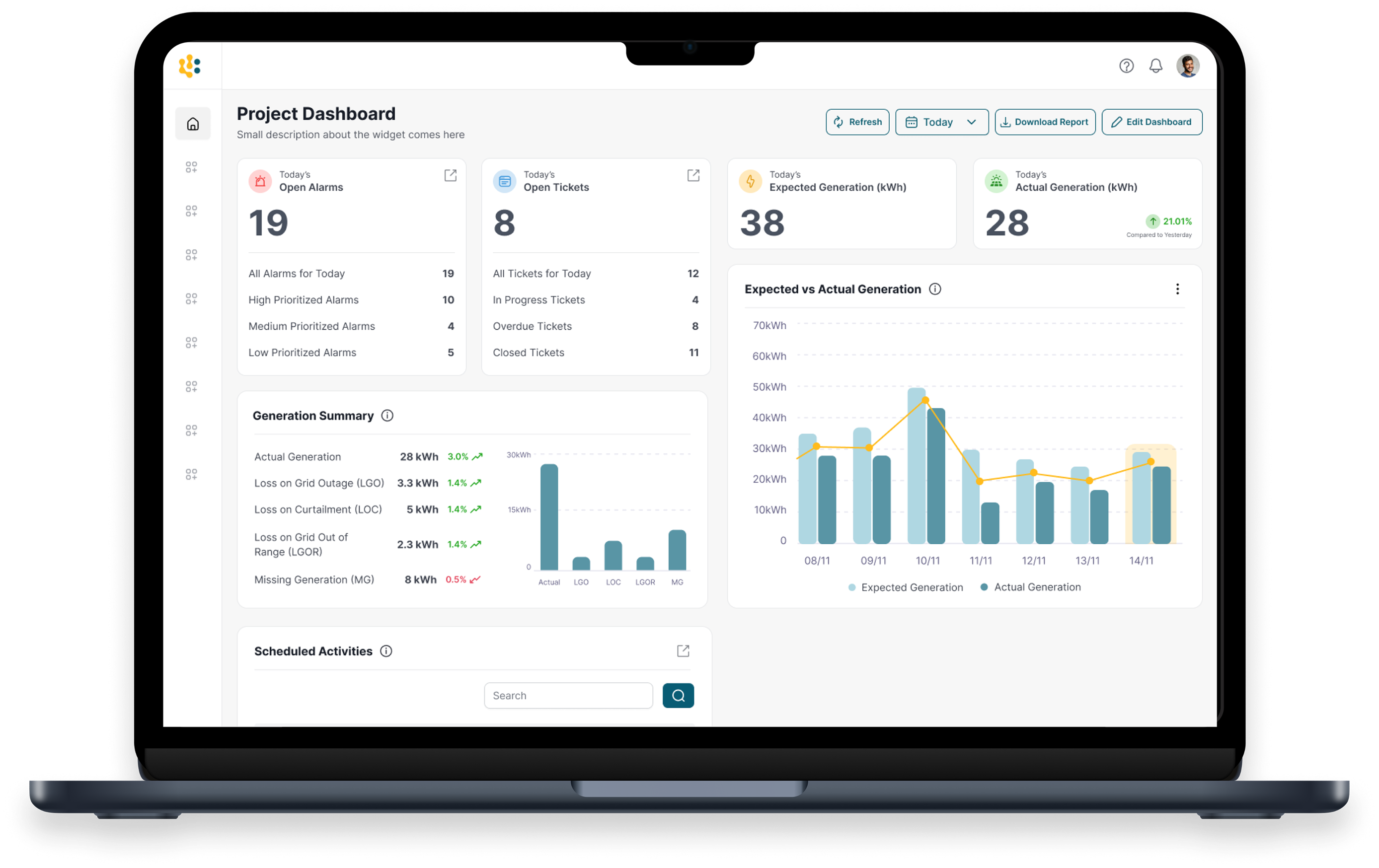This screenshot has width=1379, height=868.
Task: Click the notification bell icon
Action: pos(1155,66)
